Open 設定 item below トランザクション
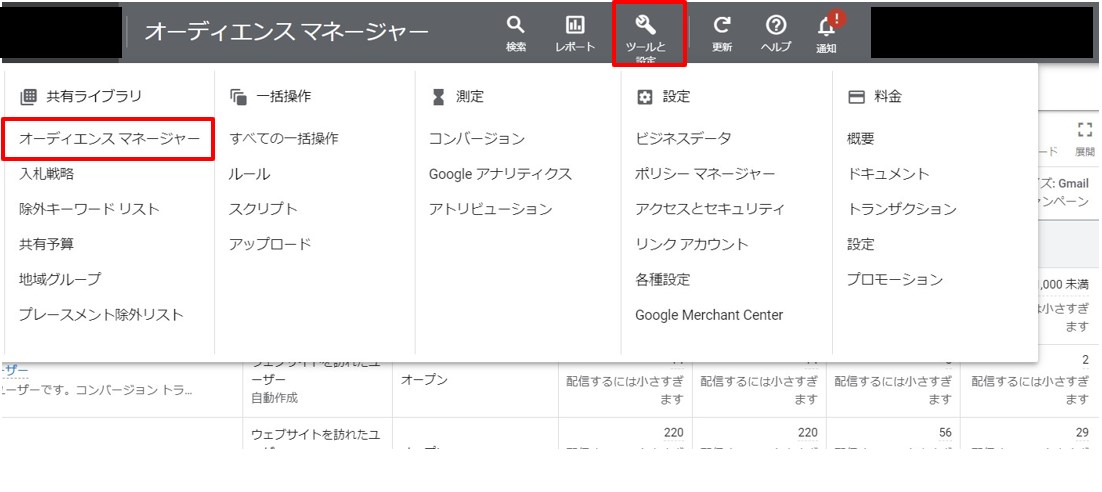 pyautogui.click(x=861, y=244)
